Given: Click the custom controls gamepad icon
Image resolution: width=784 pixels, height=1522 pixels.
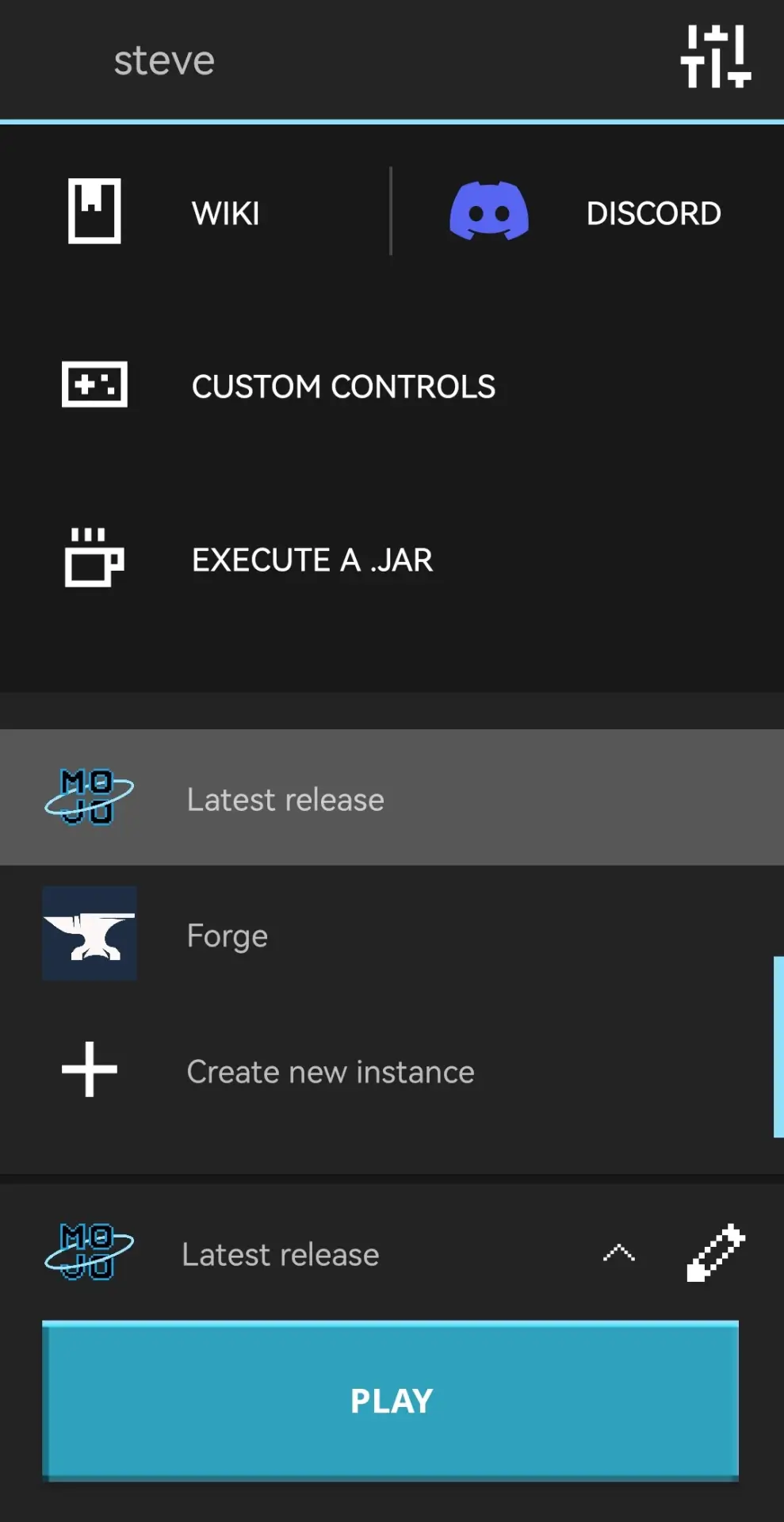Looking at the screenshot, I should [x=94, y=385].
